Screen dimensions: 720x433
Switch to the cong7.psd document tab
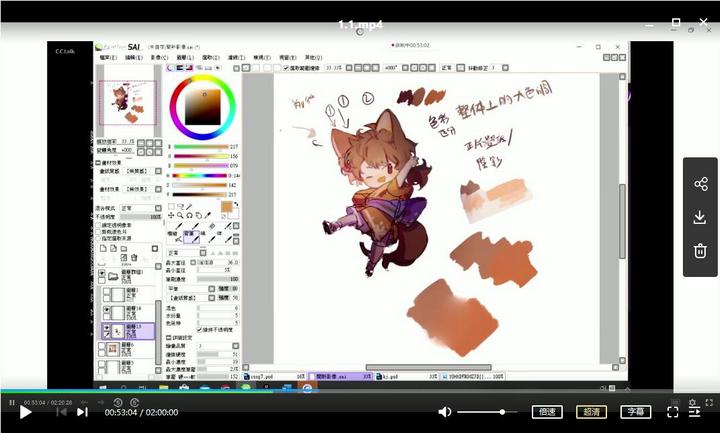point(274,377)
